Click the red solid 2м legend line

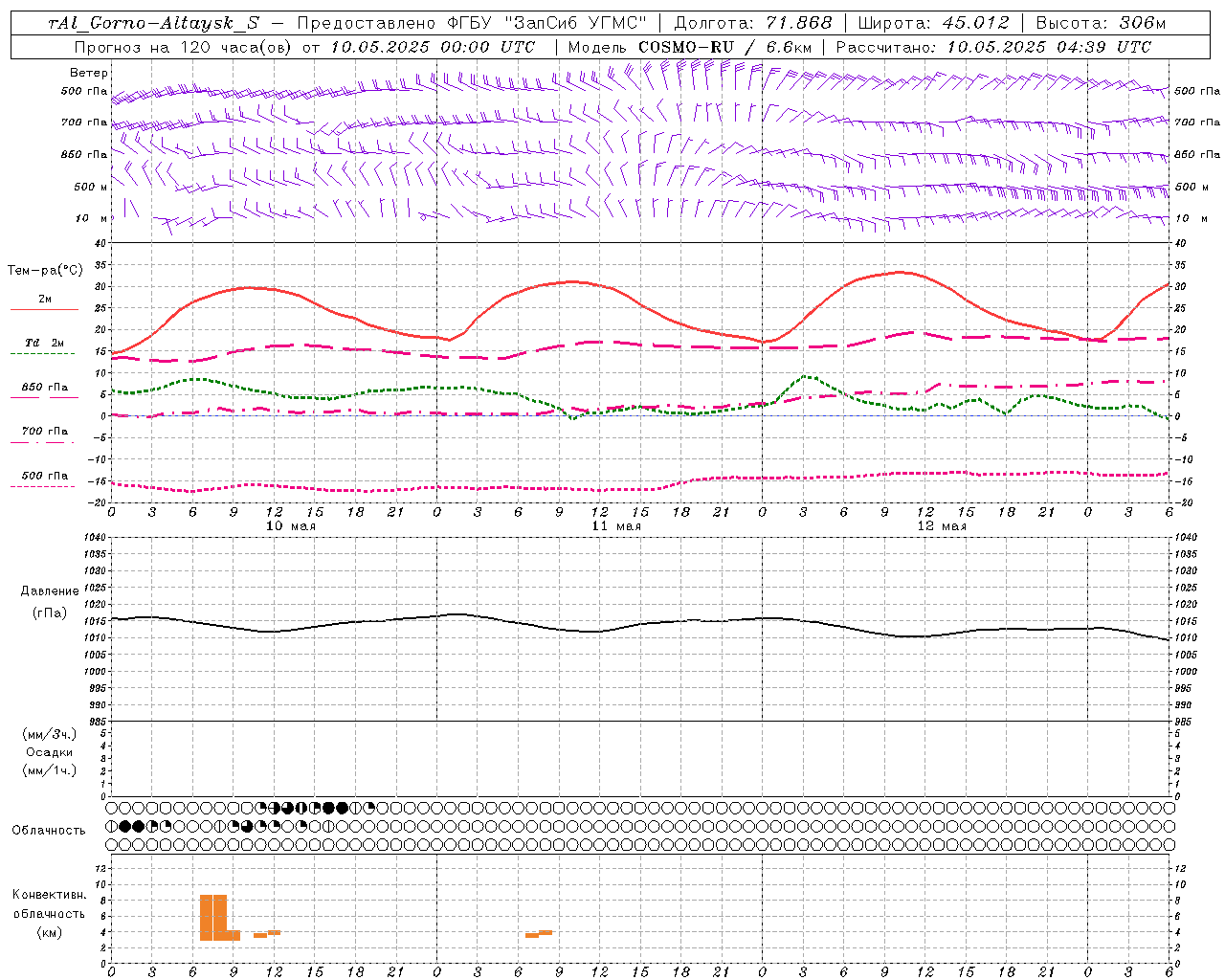(x=45, y=309)
